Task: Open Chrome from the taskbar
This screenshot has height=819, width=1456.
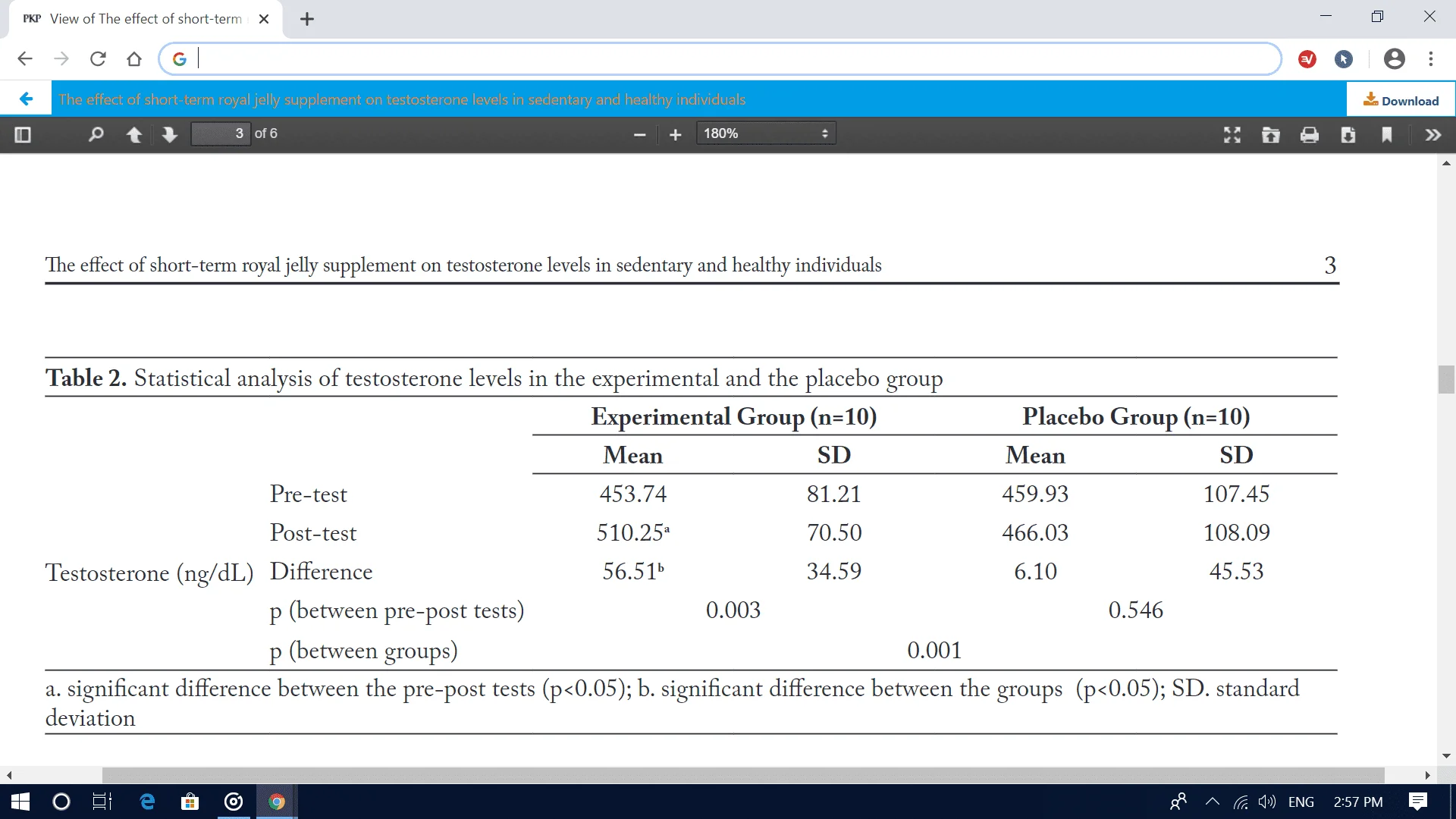Action: tap(277, 802)
